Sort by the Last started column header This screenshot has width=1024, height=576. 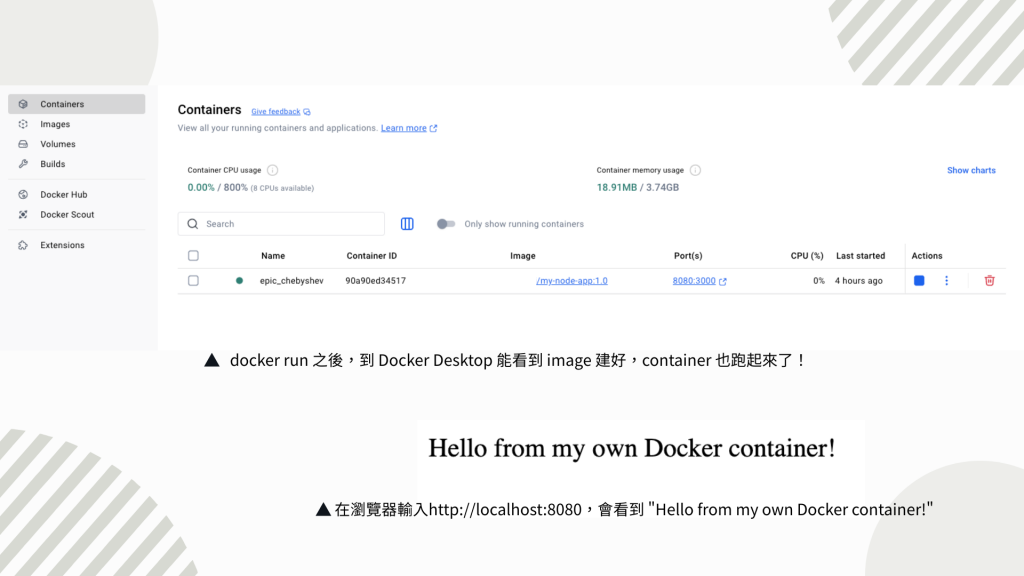861,256
